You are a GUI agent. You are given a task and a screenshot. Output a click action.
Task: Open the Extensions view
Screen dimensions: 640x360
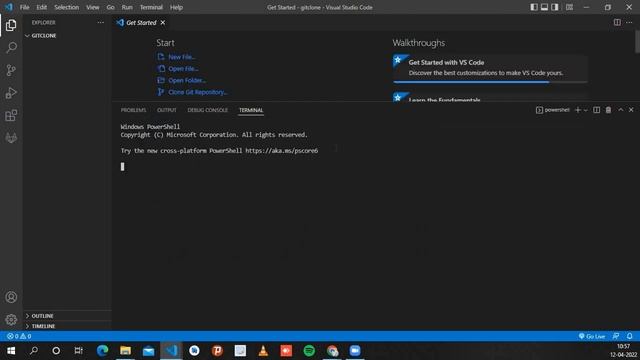coord(11,116)
